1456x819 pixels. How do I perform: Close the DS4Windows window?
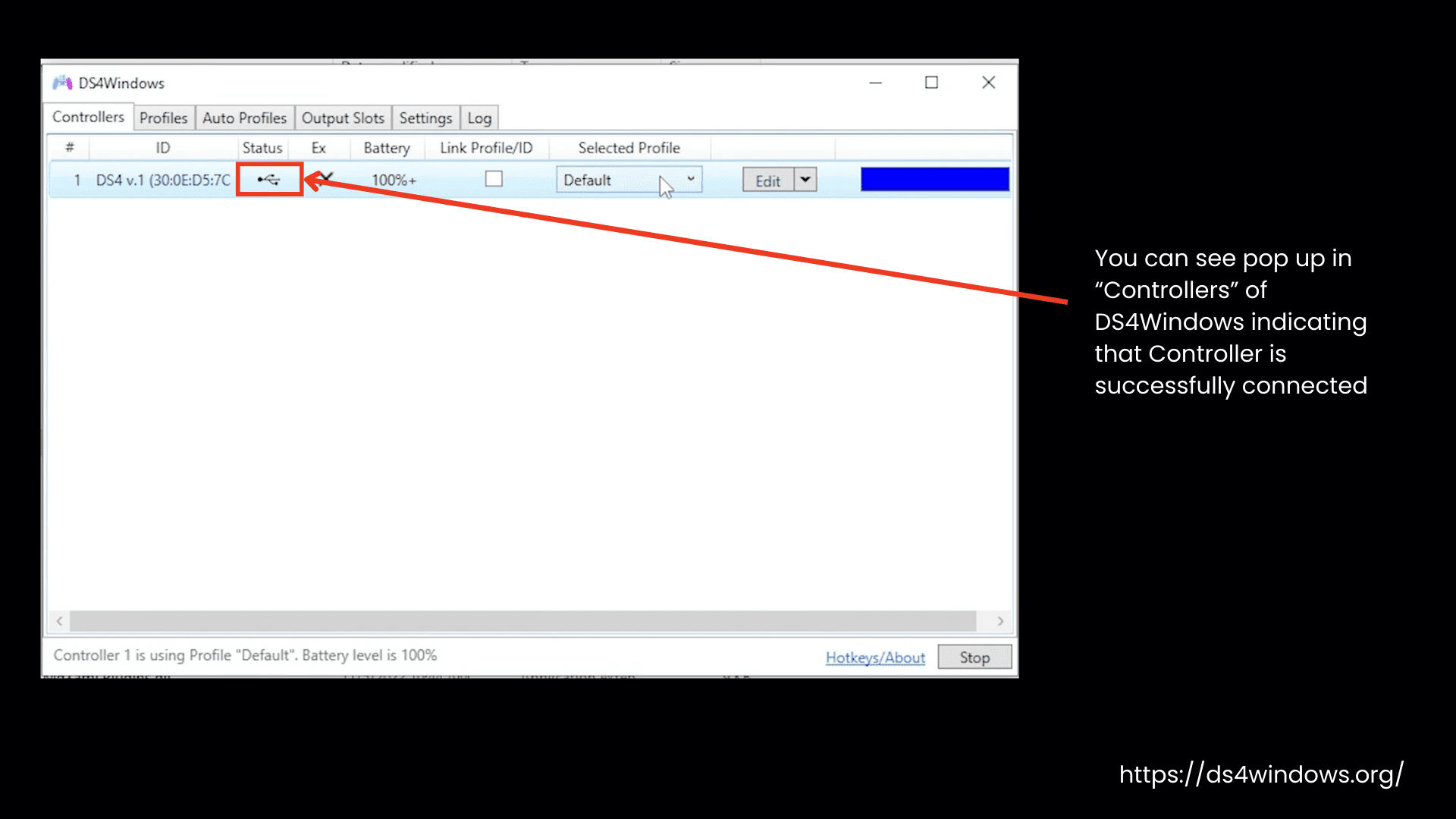pyautogui.click(x=989, y=83)
